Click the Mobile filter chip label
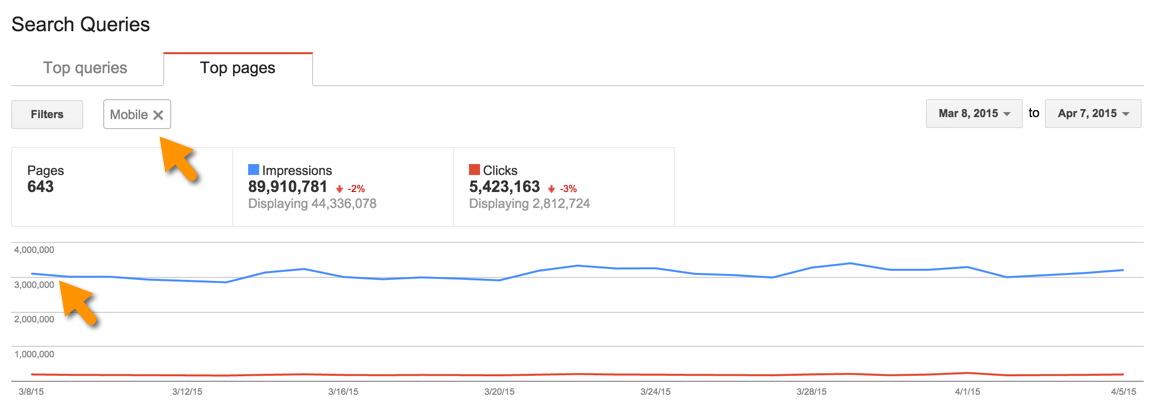This screenshot has height=410, width=1155. [x=129, y=115]
